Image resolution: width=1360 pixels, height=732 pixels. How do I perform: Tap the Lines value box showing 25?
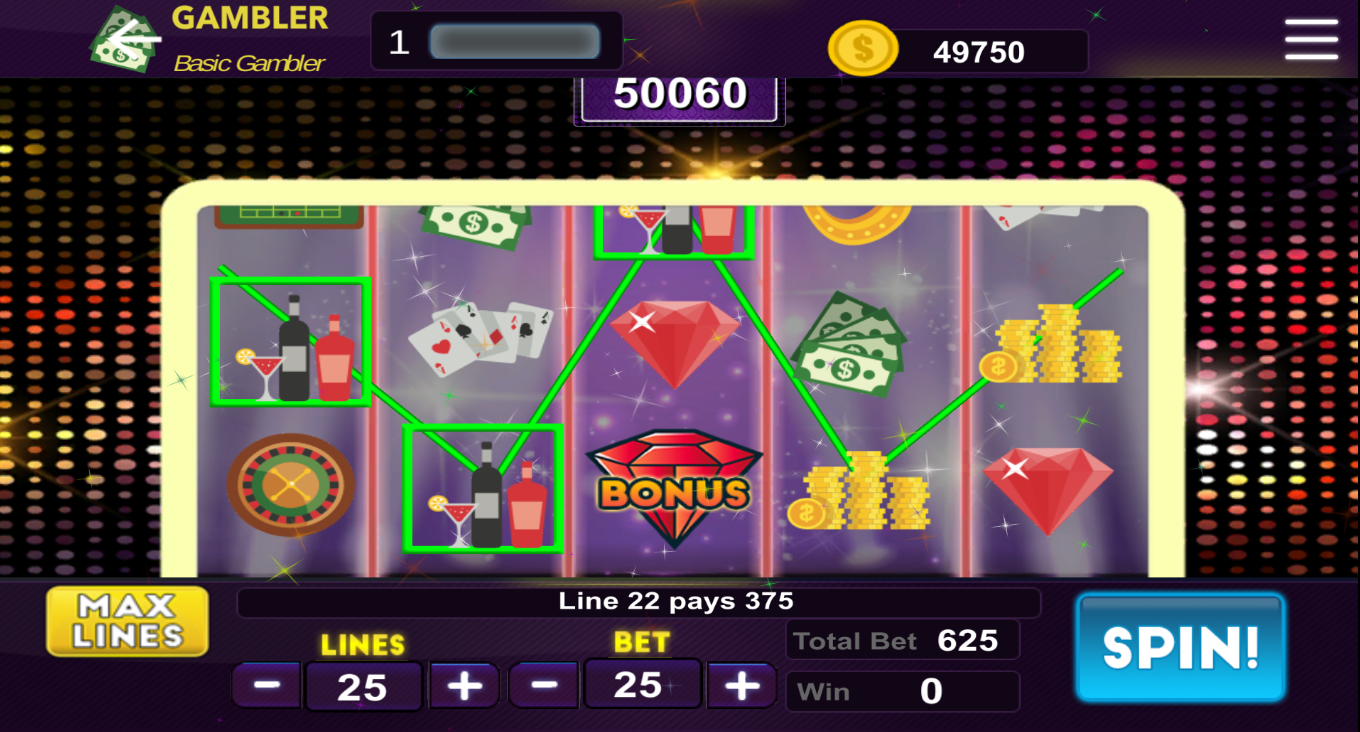(363, 687)
